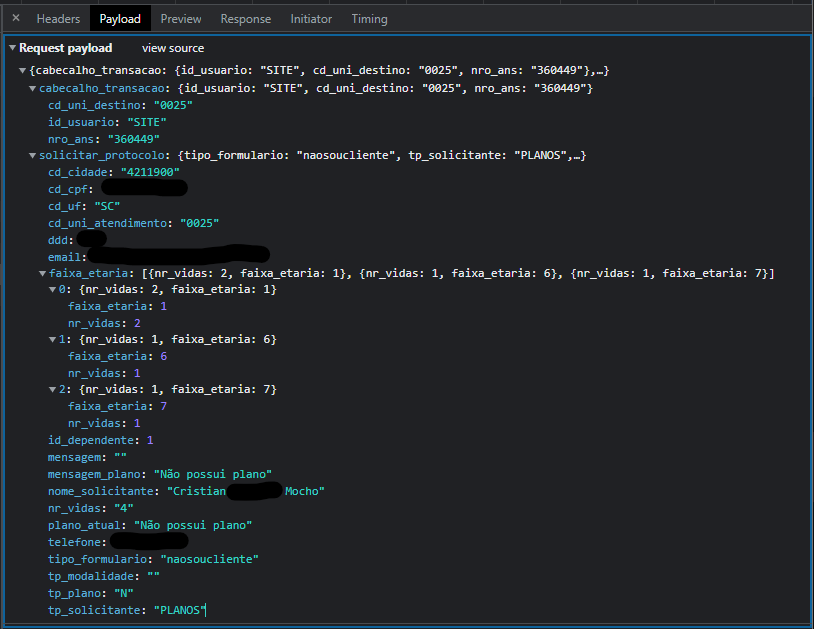The height and width of the screenshot is (629, 814).
Task: Switch to the Headers tab
Action: [58, 19]
